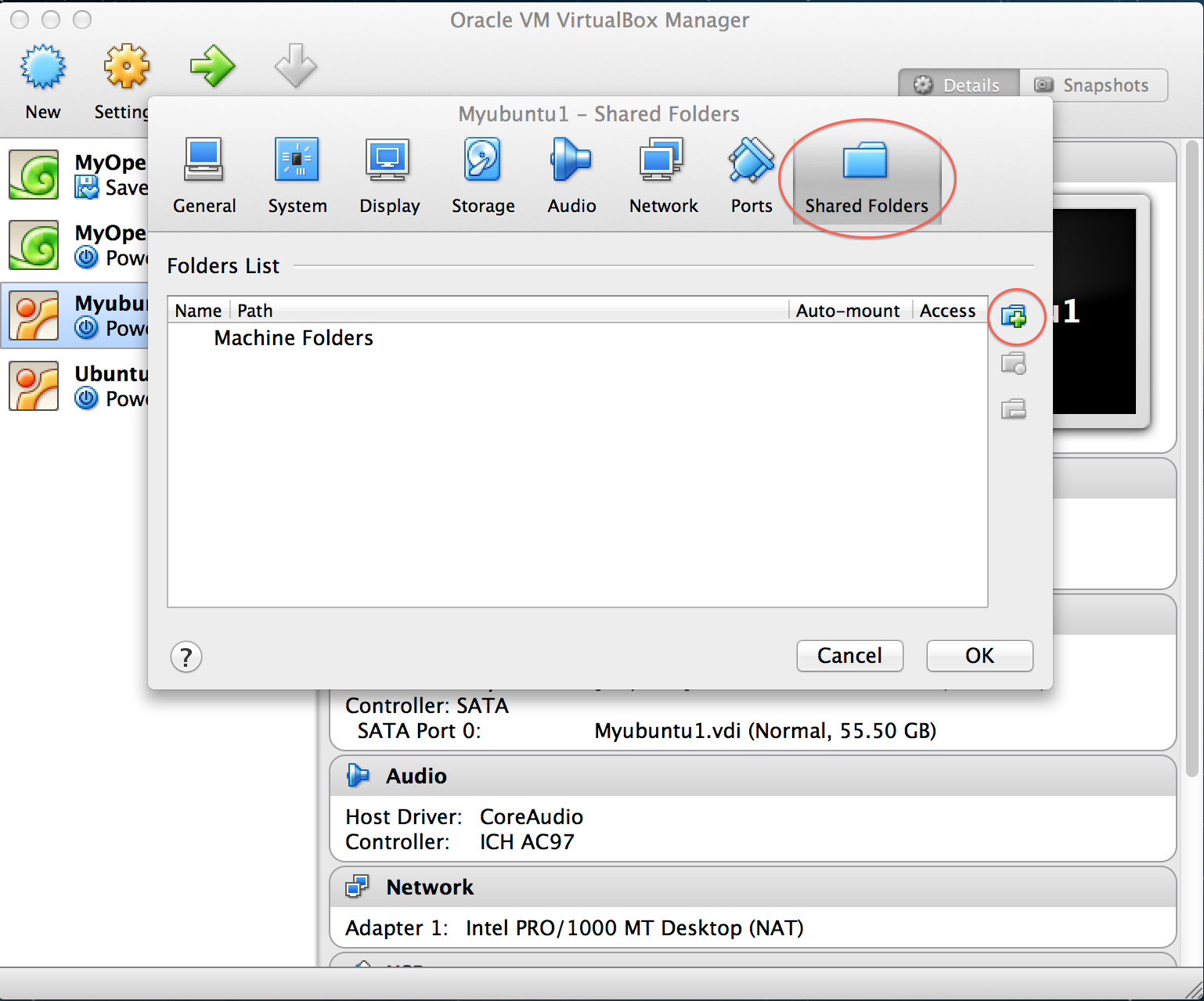The width and height of the screenshot is (1204, 1001).
Task: Open the Ports settings page
Action: click(750, 174)
